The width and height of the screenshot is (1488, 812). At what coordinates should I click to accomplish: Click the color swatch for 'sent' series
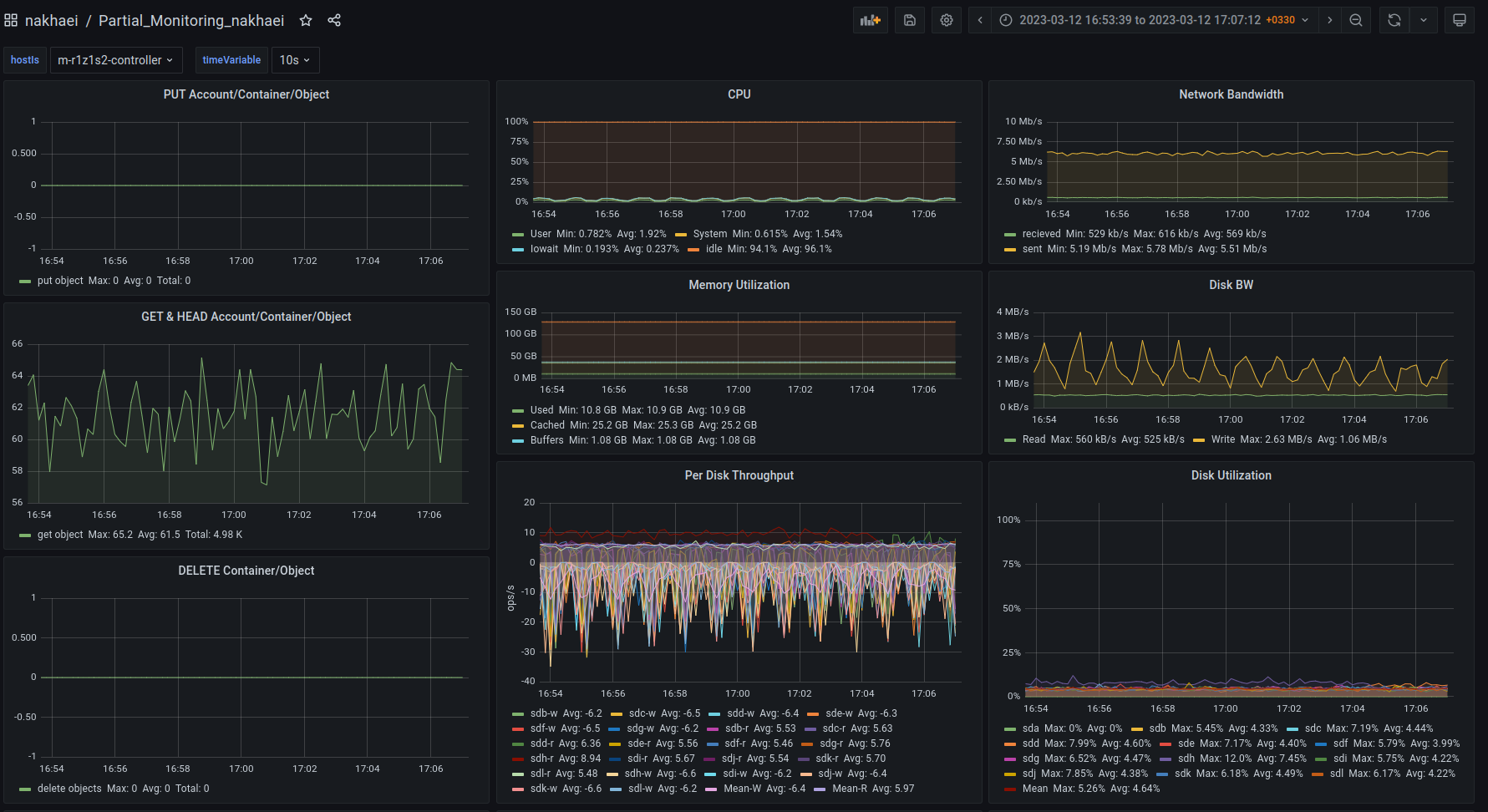[1010, 250]
